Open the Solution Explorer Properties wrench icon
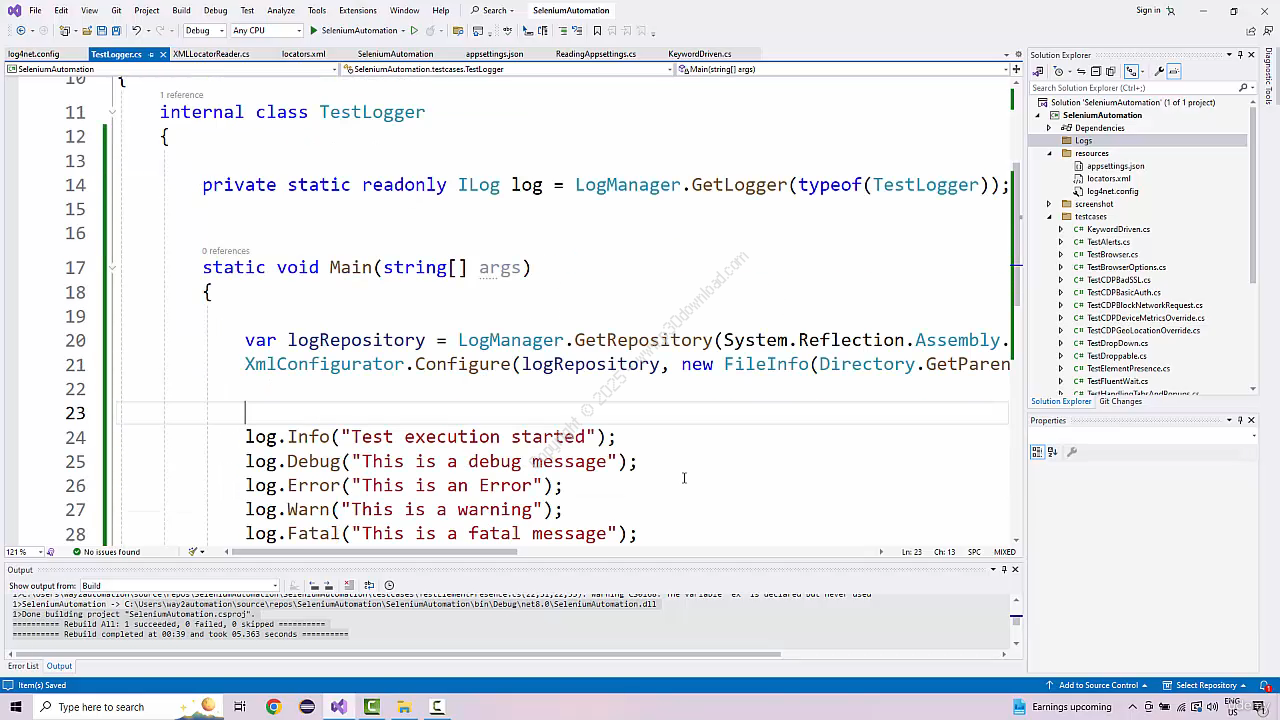 [x=1159, y=71]
